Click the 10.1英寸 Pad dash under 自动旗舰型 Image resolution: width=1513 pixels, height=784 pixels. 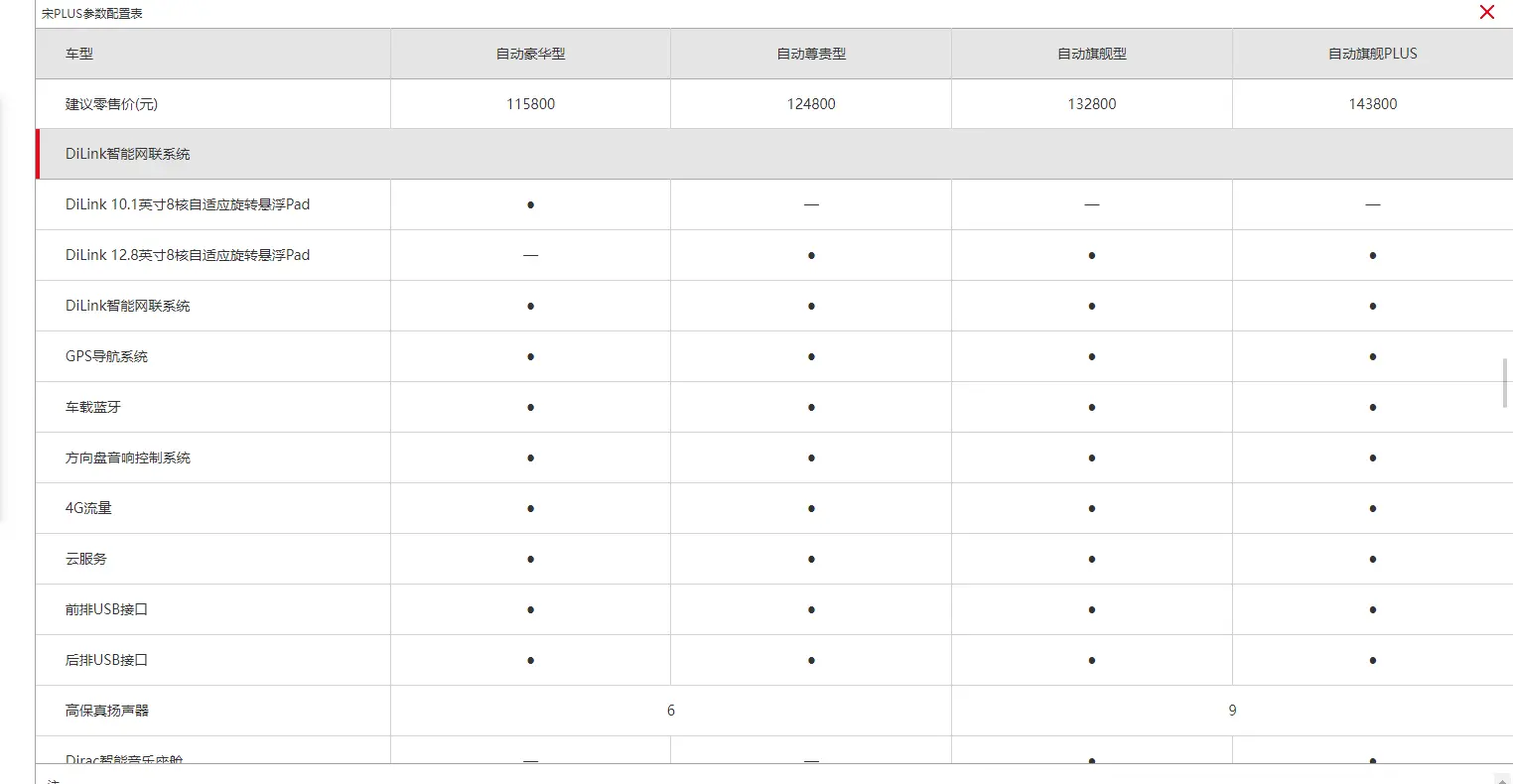tap(1092, 204)
